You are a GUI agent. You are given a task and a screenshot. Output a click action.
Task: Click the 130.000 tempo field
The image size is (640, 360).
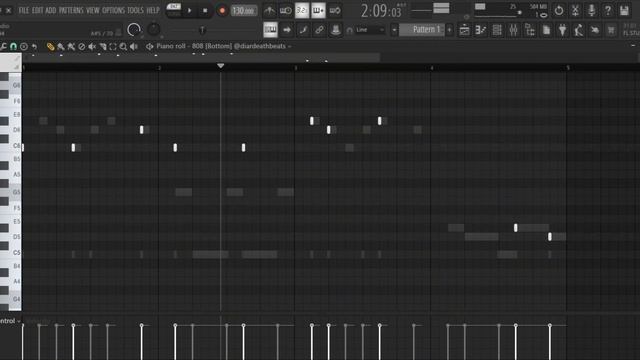tap(244, 10)
